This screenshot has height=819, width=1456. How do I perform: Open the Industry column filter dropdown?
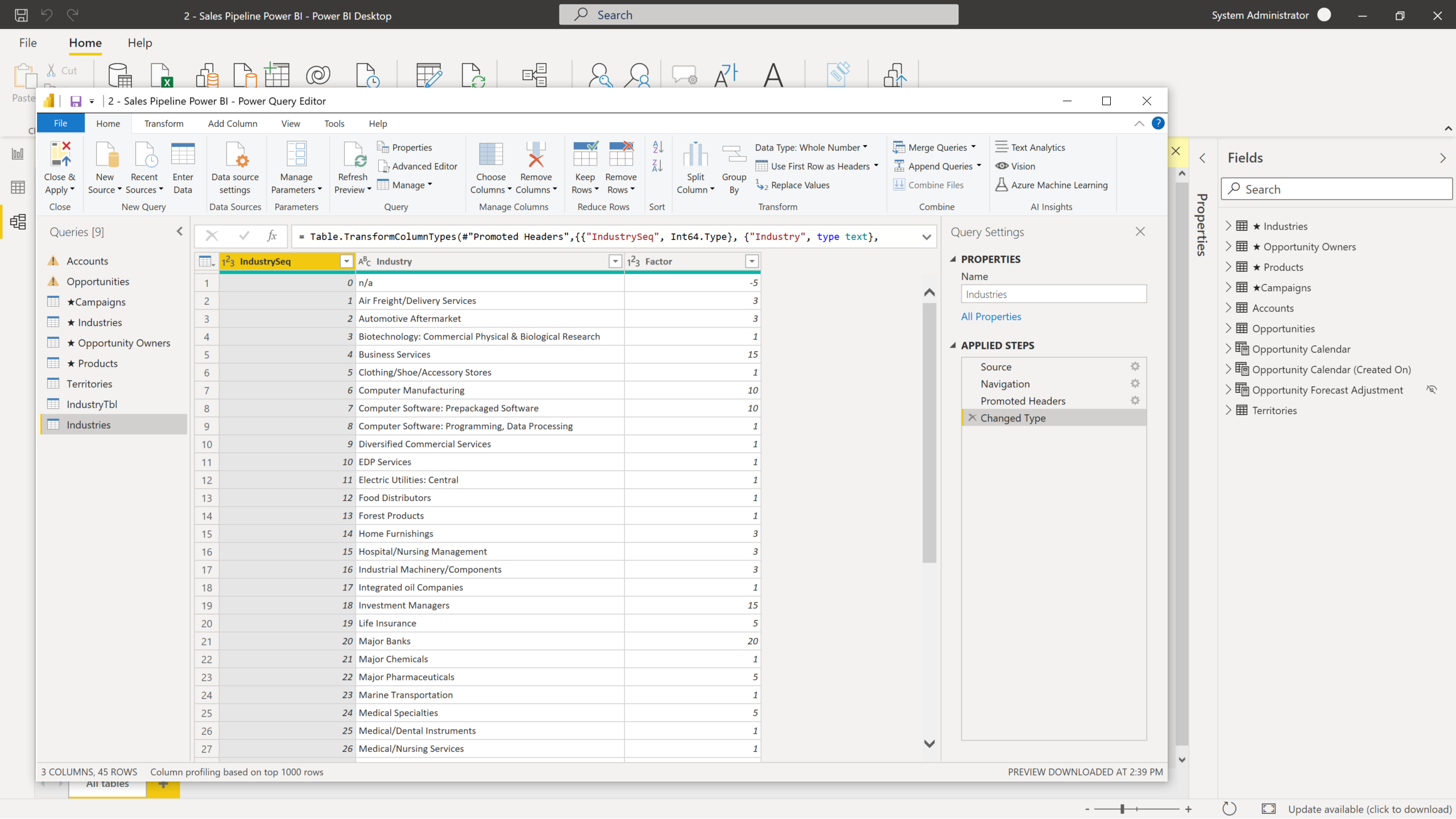615,261
